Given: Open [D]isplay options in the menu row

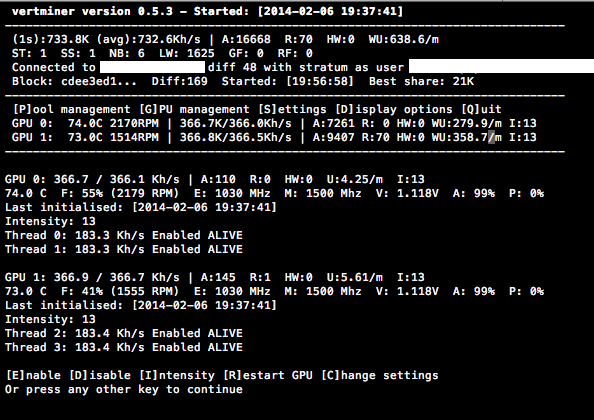Looking at the screenshot, I should pos(394,109).
